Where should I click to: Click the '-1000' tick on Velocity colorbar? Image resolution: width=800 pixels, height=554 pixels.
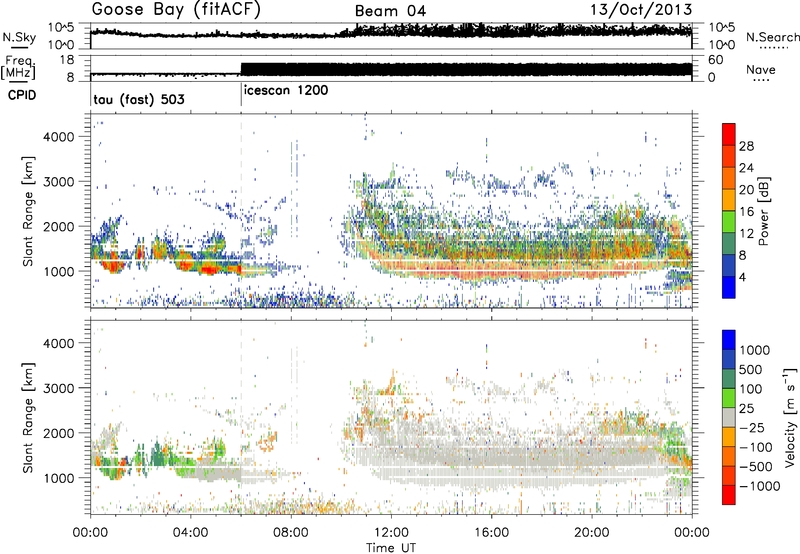pos(760,486)
